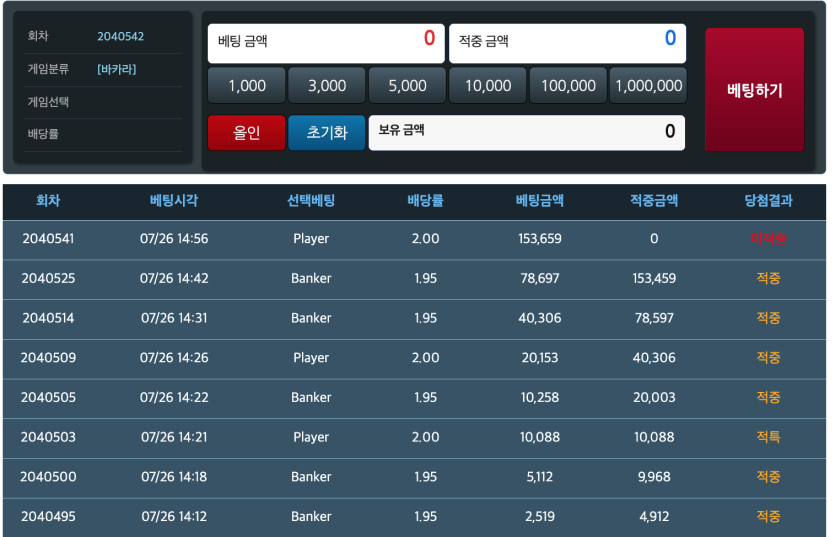Click the 당첨결과 column header

pos(768,201)
